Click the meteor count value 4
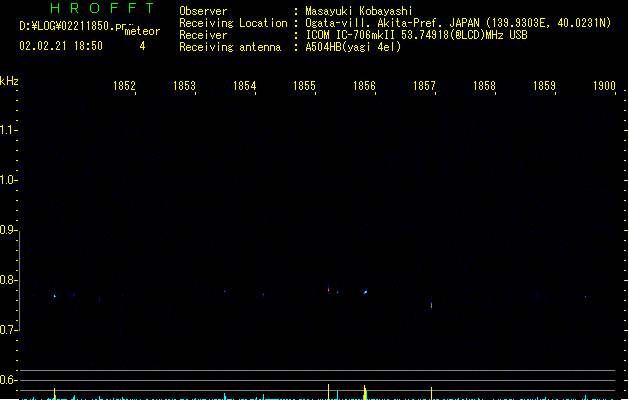Screen dimensions: 629x400 (142, 46)
